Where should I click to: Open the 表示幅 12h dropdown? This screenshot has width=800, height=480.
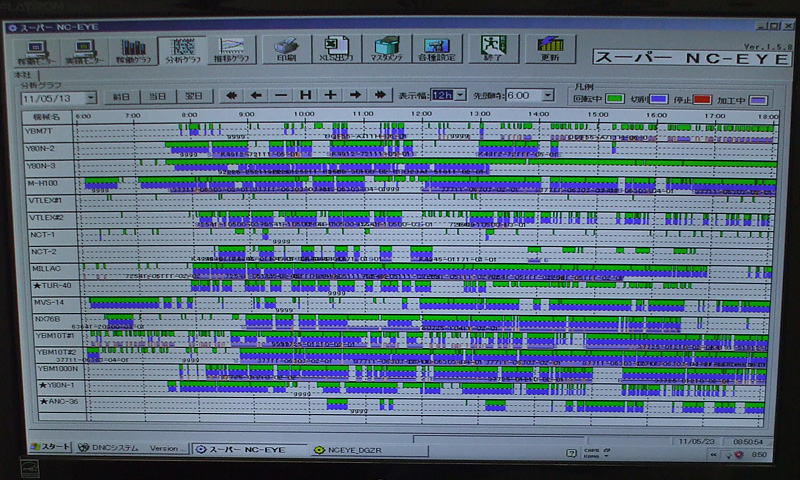coord(460,95)
